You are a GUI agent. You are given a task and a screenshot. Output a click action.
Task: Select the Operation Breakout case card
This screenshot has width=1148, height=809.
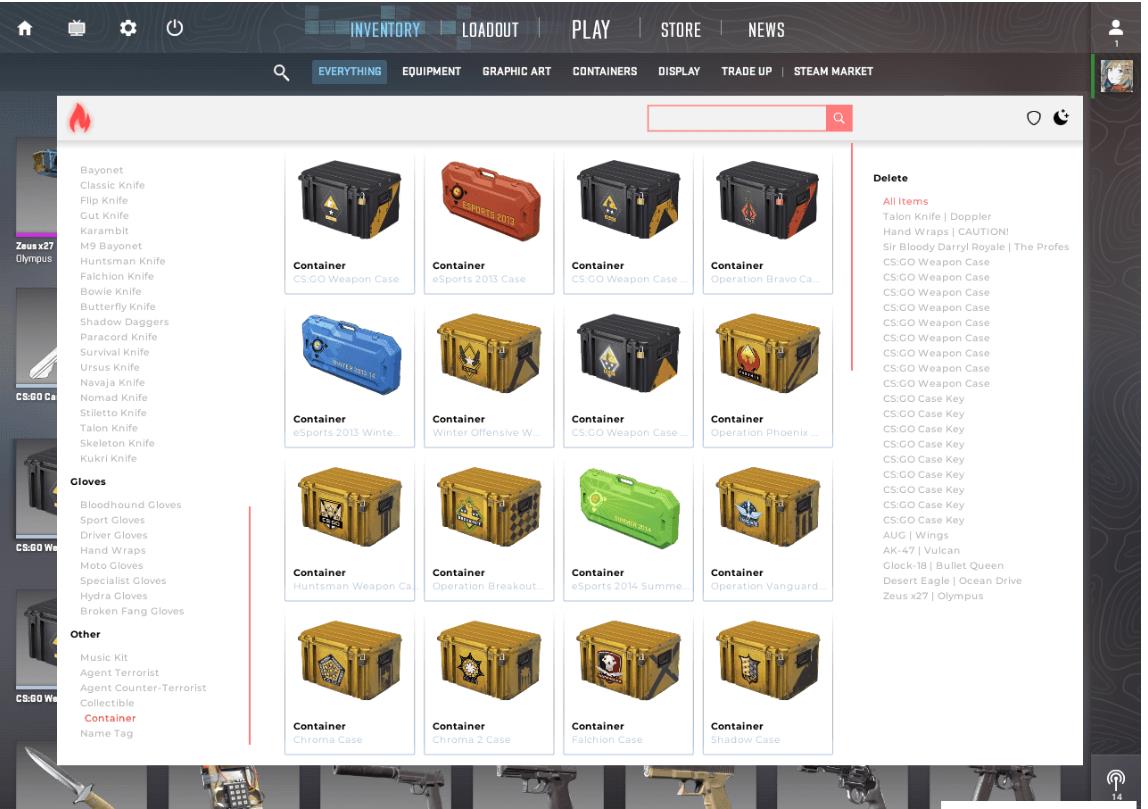[488, 530]
